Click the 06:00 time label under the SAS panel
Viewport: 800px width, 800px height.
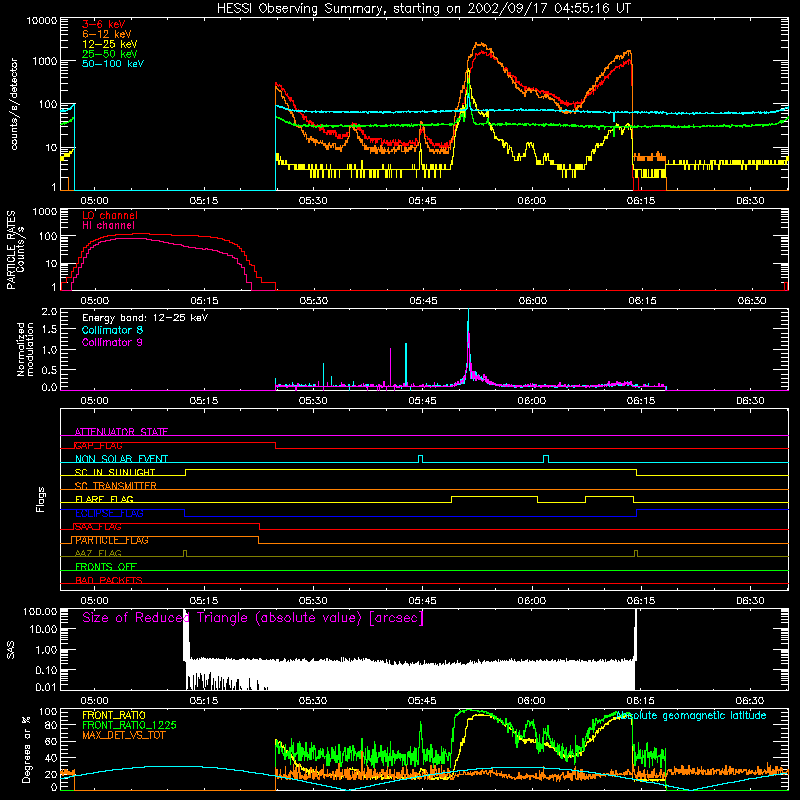pos(531,701)
